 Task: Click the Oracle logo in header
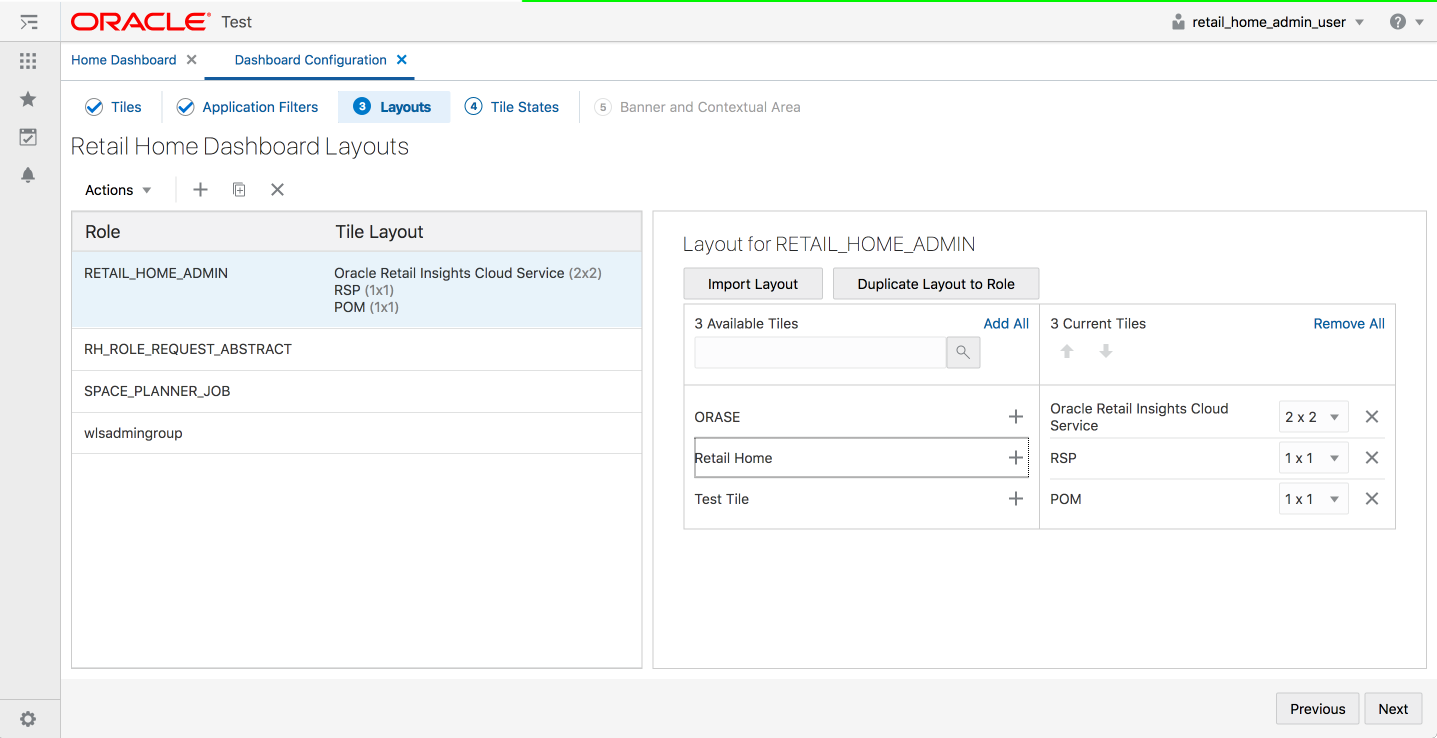[141, 22]
